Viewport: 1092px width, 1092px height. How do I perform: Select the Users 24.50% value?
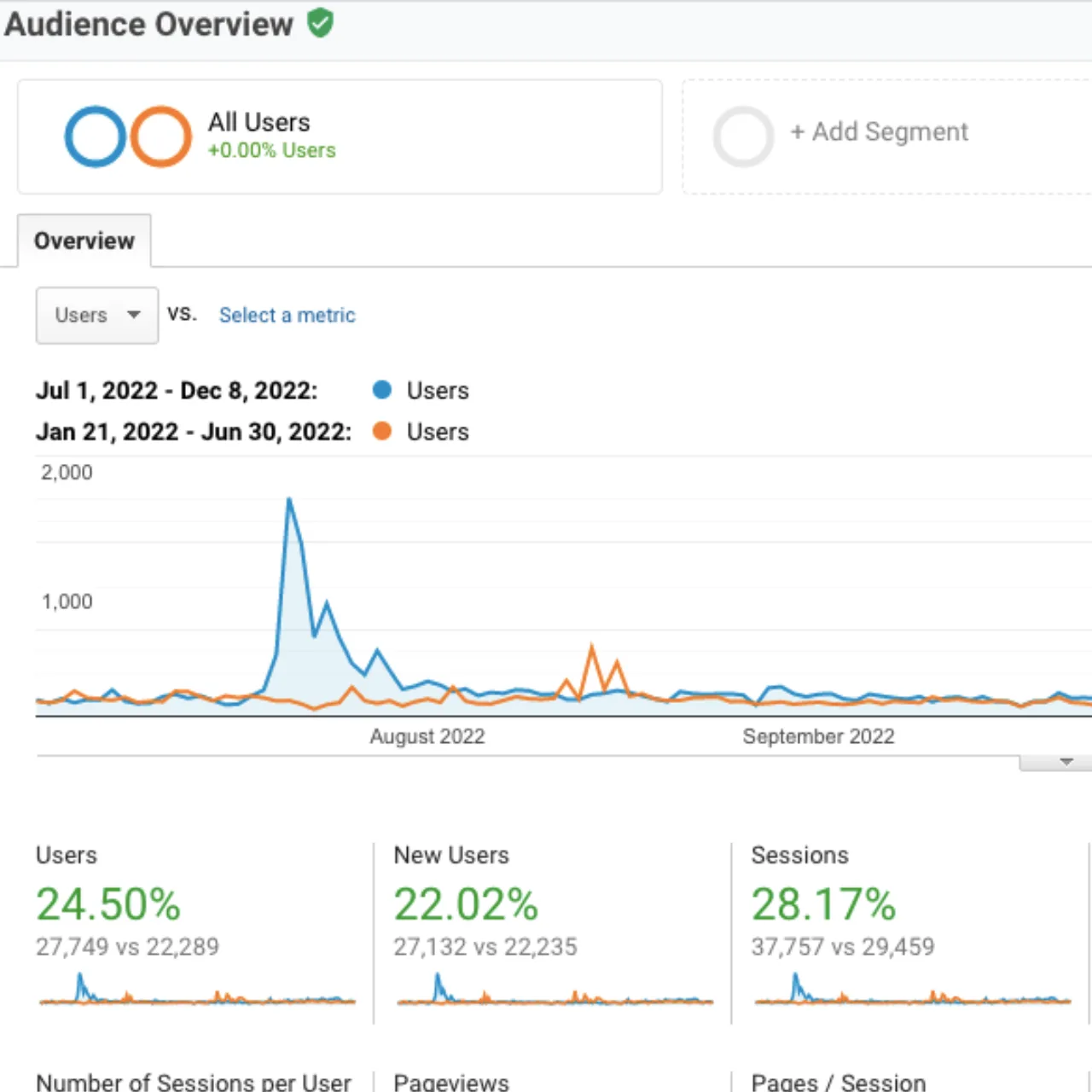(108, 904)
